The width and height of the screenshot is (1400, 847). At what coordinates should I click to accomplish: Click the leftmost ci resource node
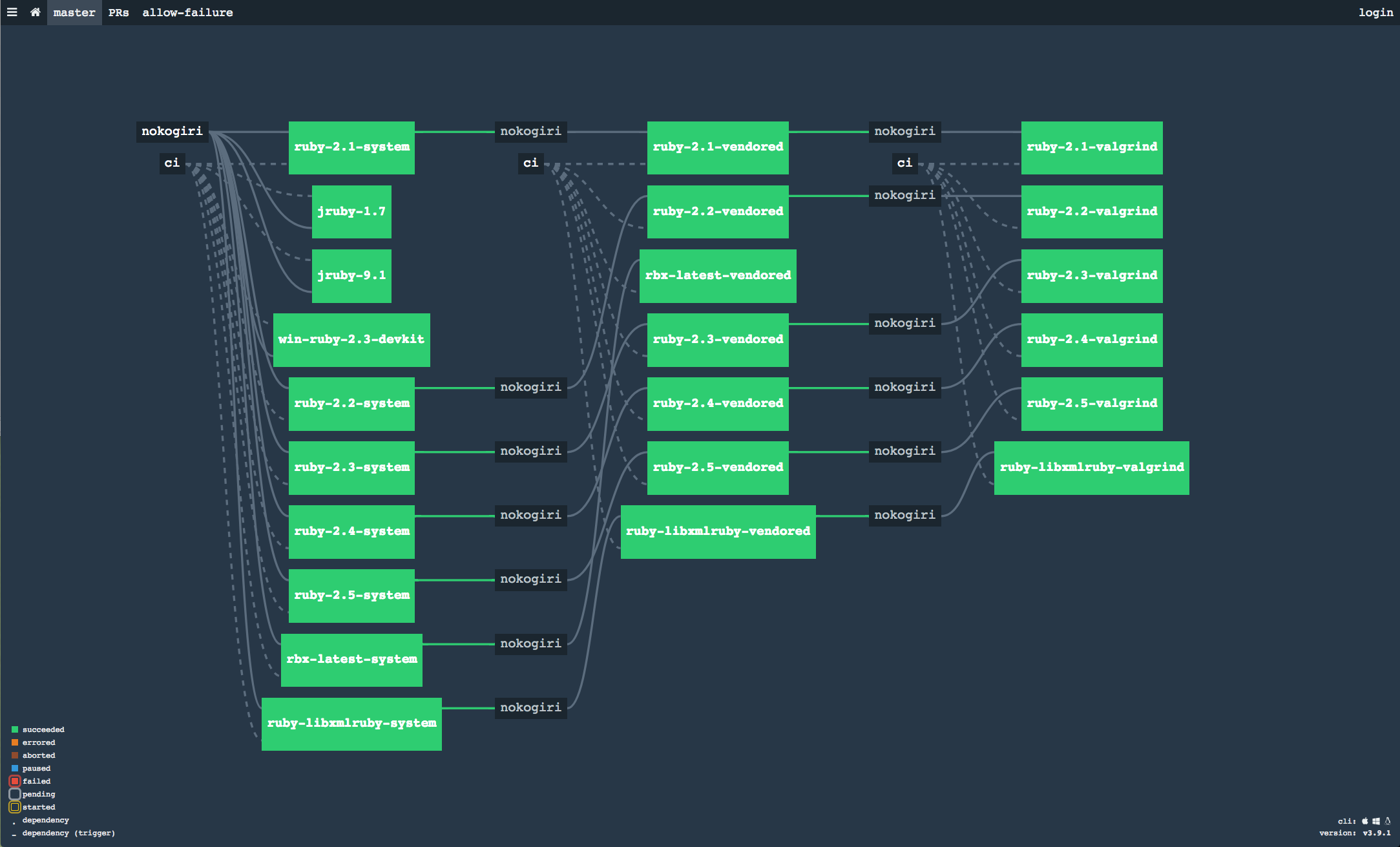coord(172,163)
